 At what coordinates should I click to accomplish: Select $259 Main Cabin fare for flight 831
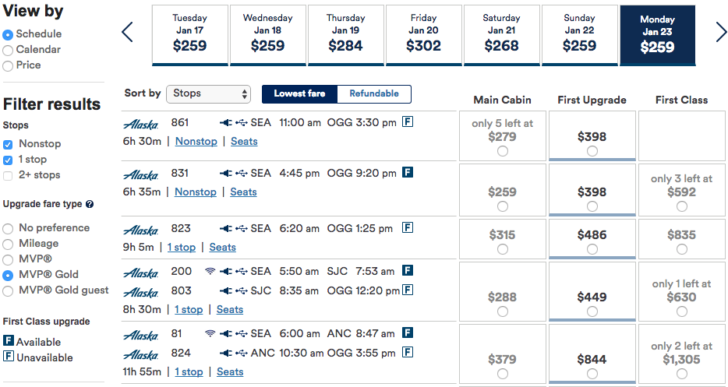pos(502,206)
